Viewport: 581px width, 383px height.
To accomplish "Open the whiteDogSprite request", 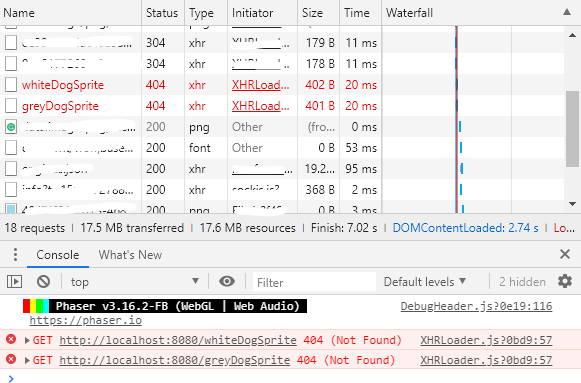I will [63, 85].
